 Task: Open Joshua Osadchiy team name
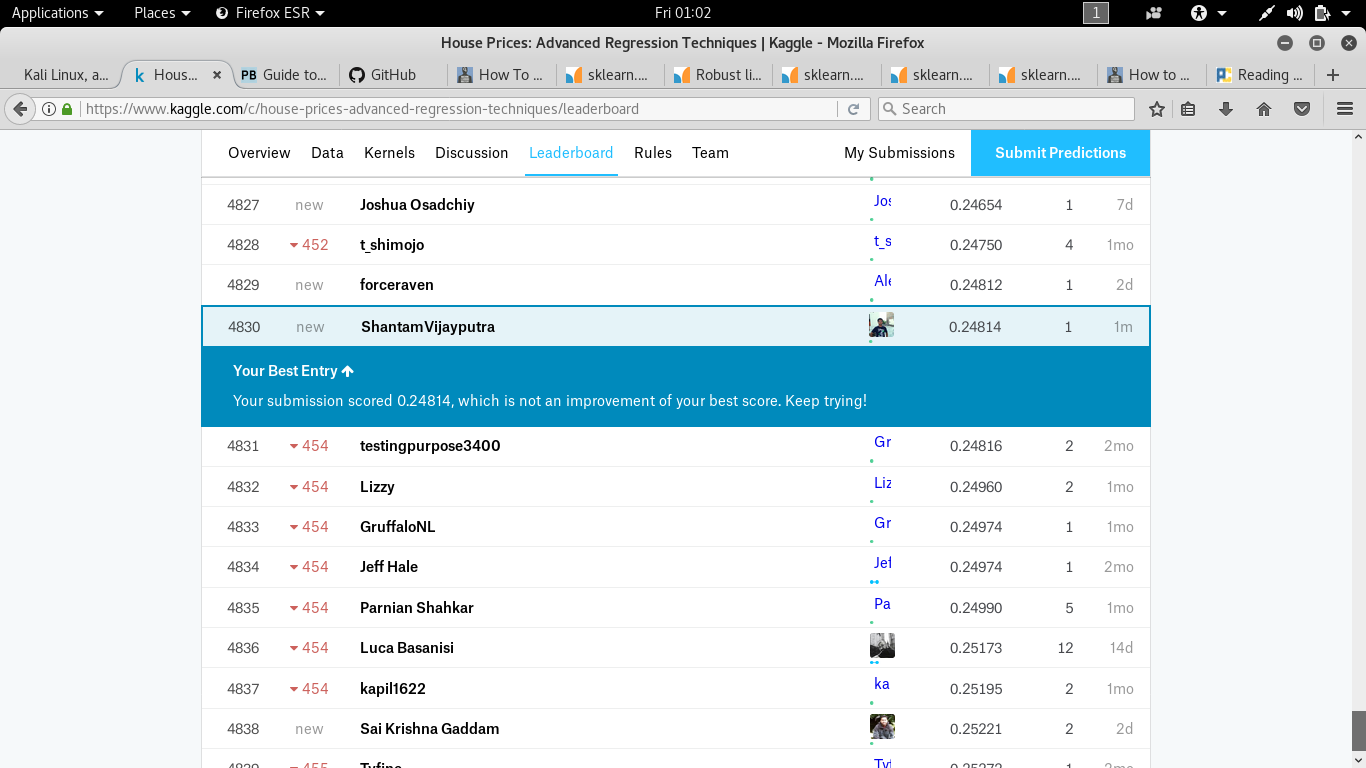(417, 205)
